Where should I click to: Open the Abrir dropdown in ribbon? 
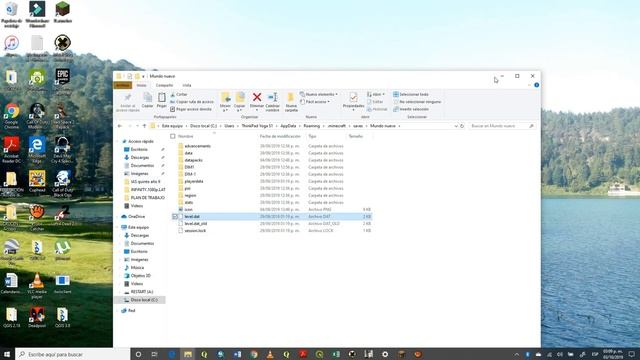[x=376, y=94]
